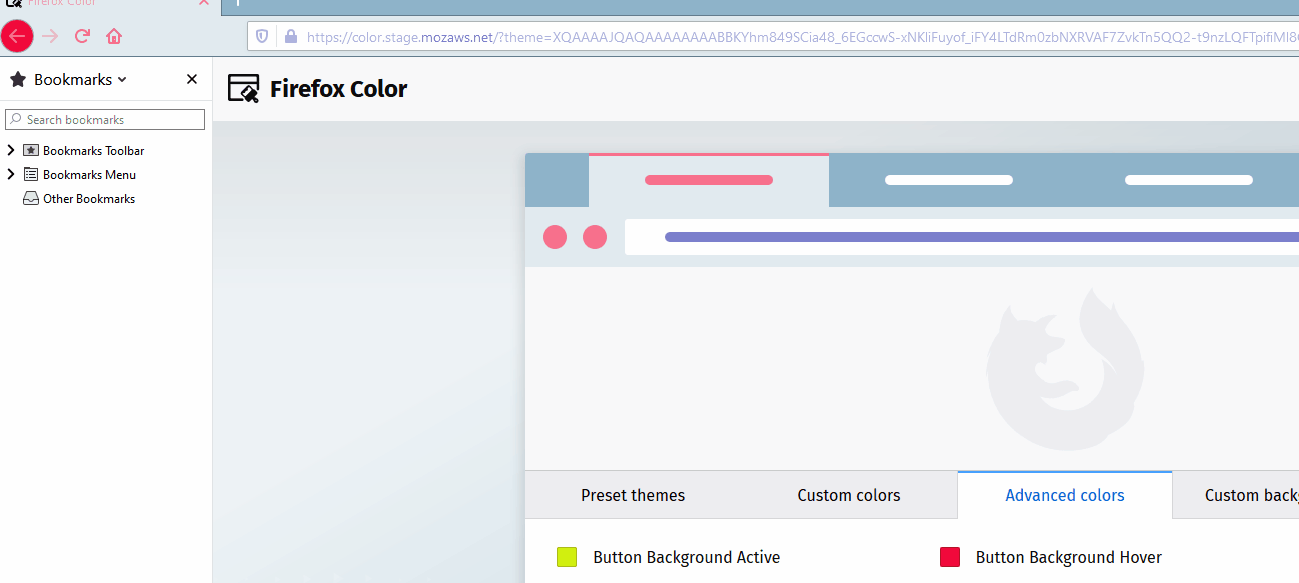Click the active tab in theme preview
The height and width of the screenshot is (583, 1299).
[709, 180]
